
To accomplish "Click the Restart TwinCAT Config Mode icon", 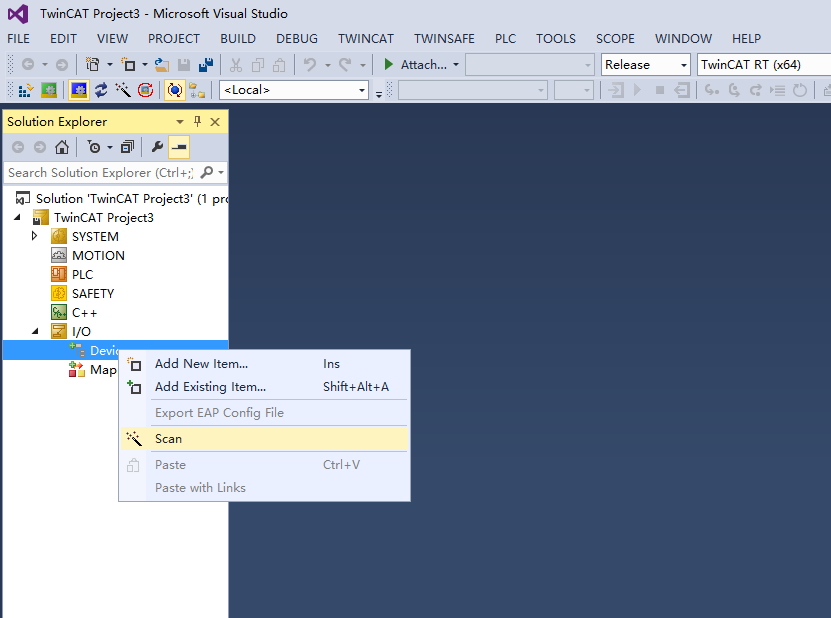I will 79,90.
